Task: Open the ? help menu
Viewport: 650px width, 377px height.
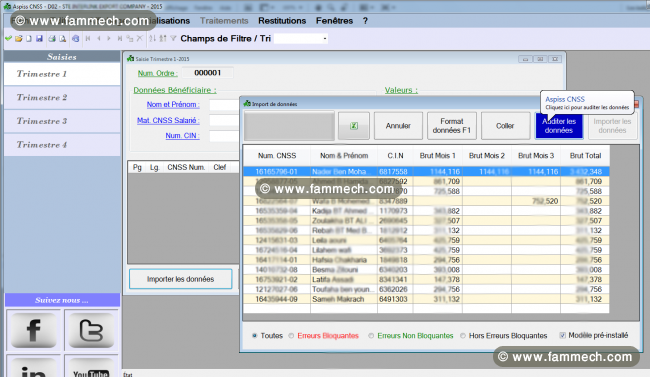Action: tap(365, 21)
